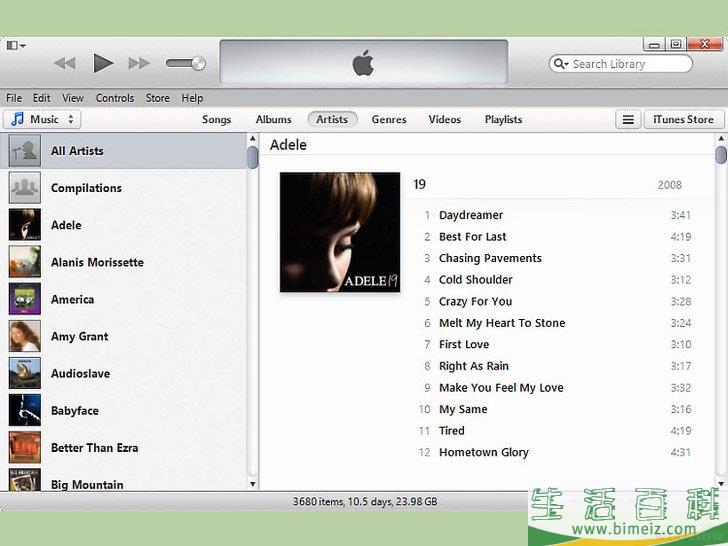Viewport: 728px width, 546px height.
Task: Click America artist thumbnail
Action: pos(25,299)
